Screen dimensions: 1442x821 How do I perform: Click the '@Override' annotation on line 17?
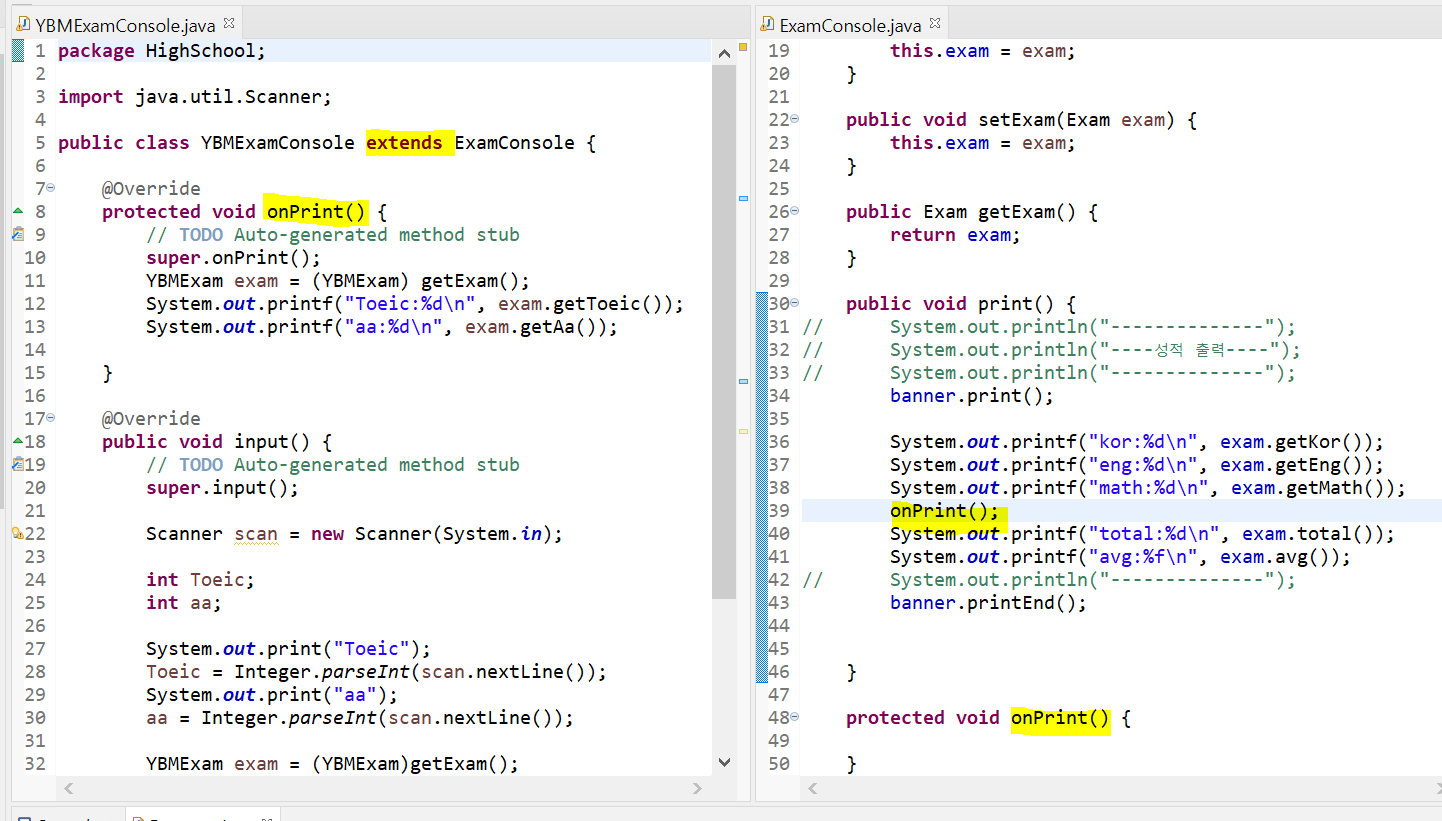[151, 418]
